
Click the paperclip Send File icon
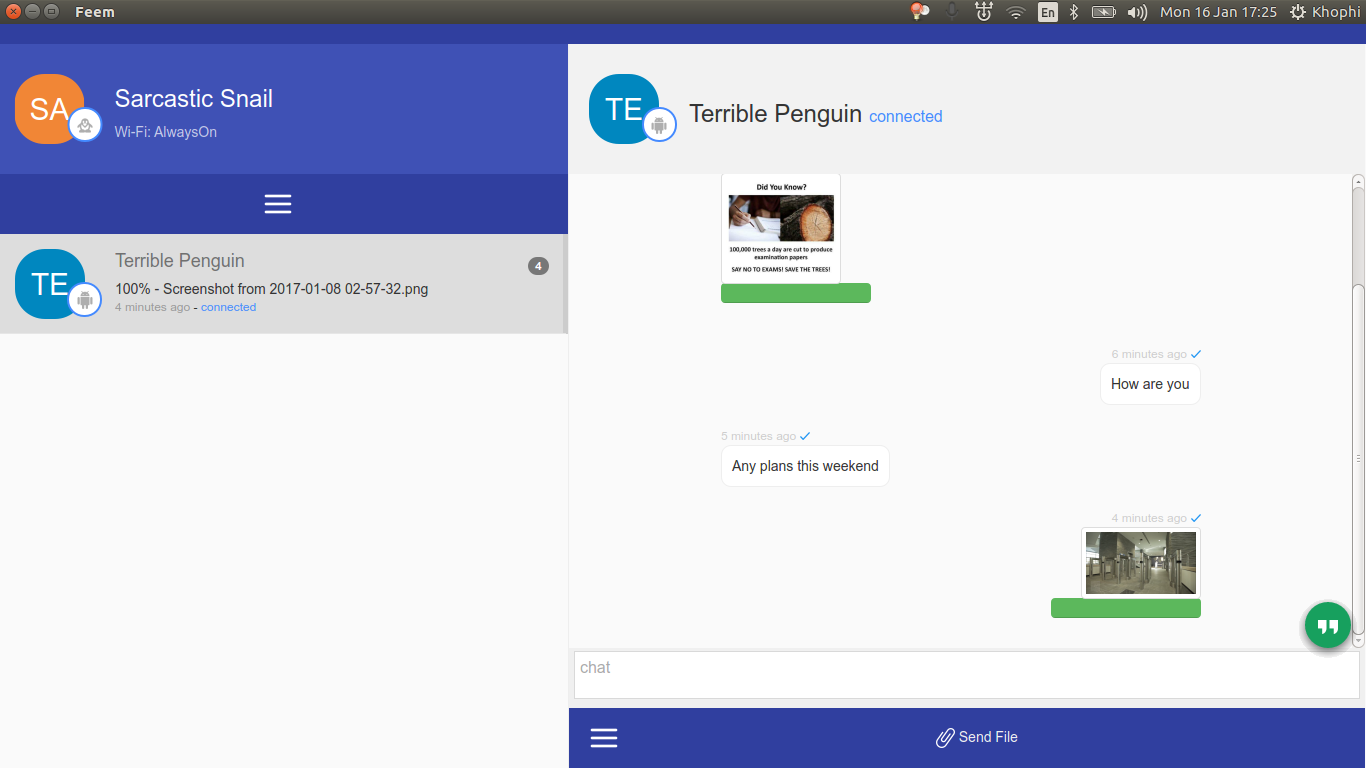click(944, 738)
